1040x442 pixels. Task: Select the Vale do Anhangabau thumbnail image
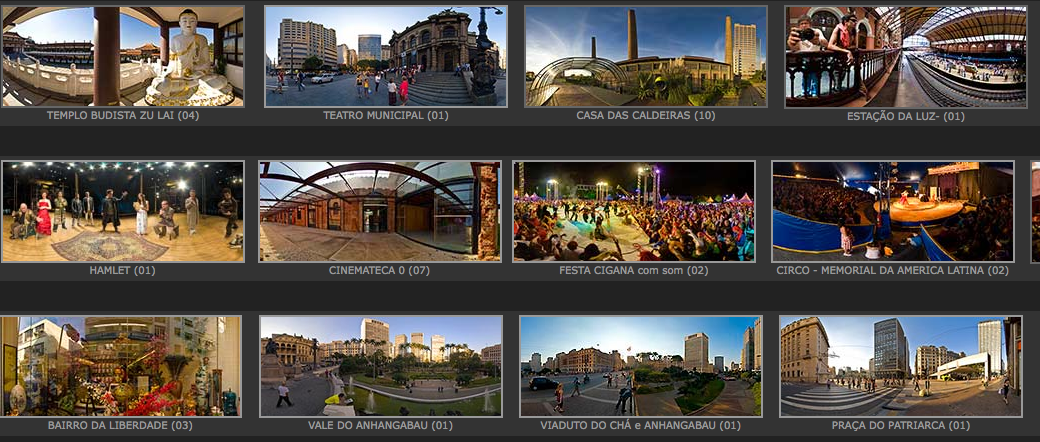(381, 366)
